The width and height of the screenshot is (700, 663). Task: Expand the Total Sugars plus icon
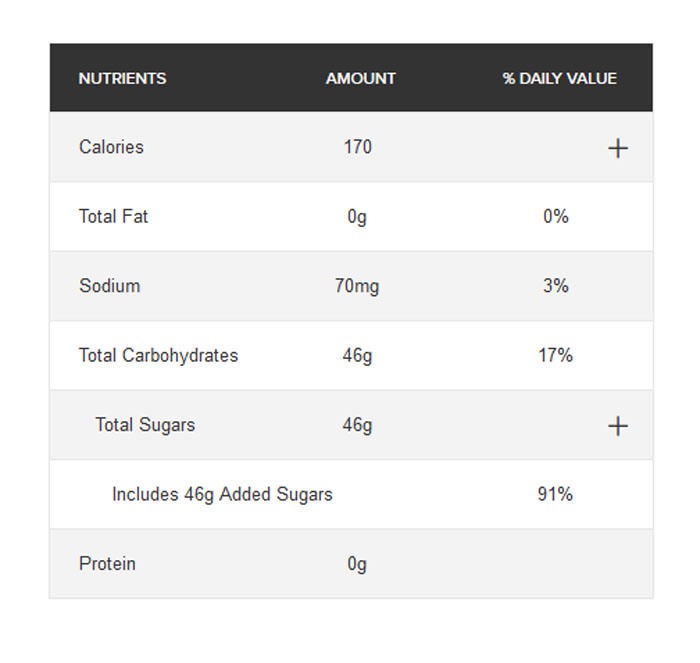tap(618, 426)
